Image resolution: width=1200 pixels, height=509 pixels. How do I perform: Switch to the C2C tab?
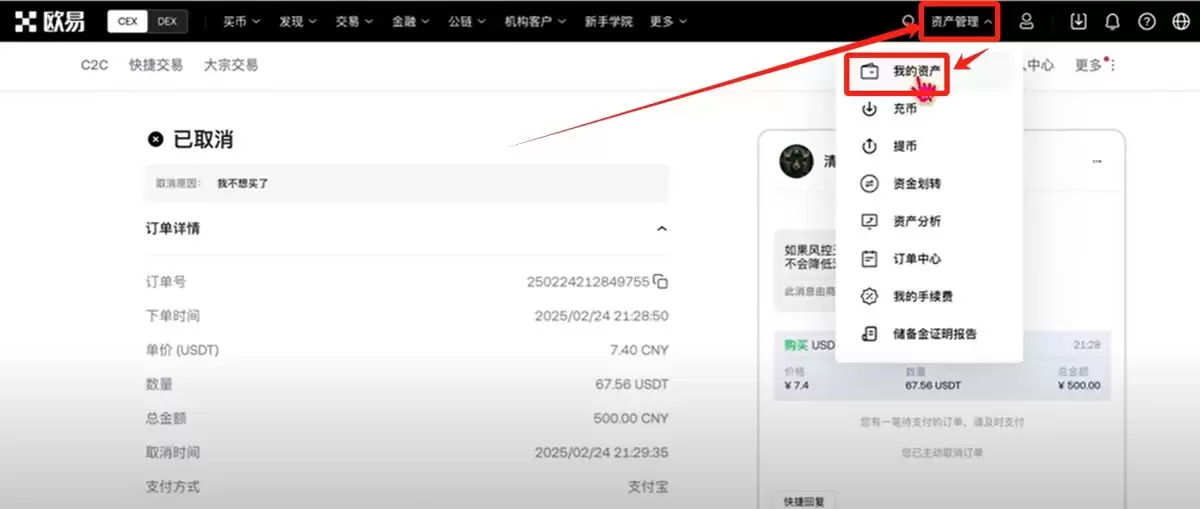pos(94,65)
